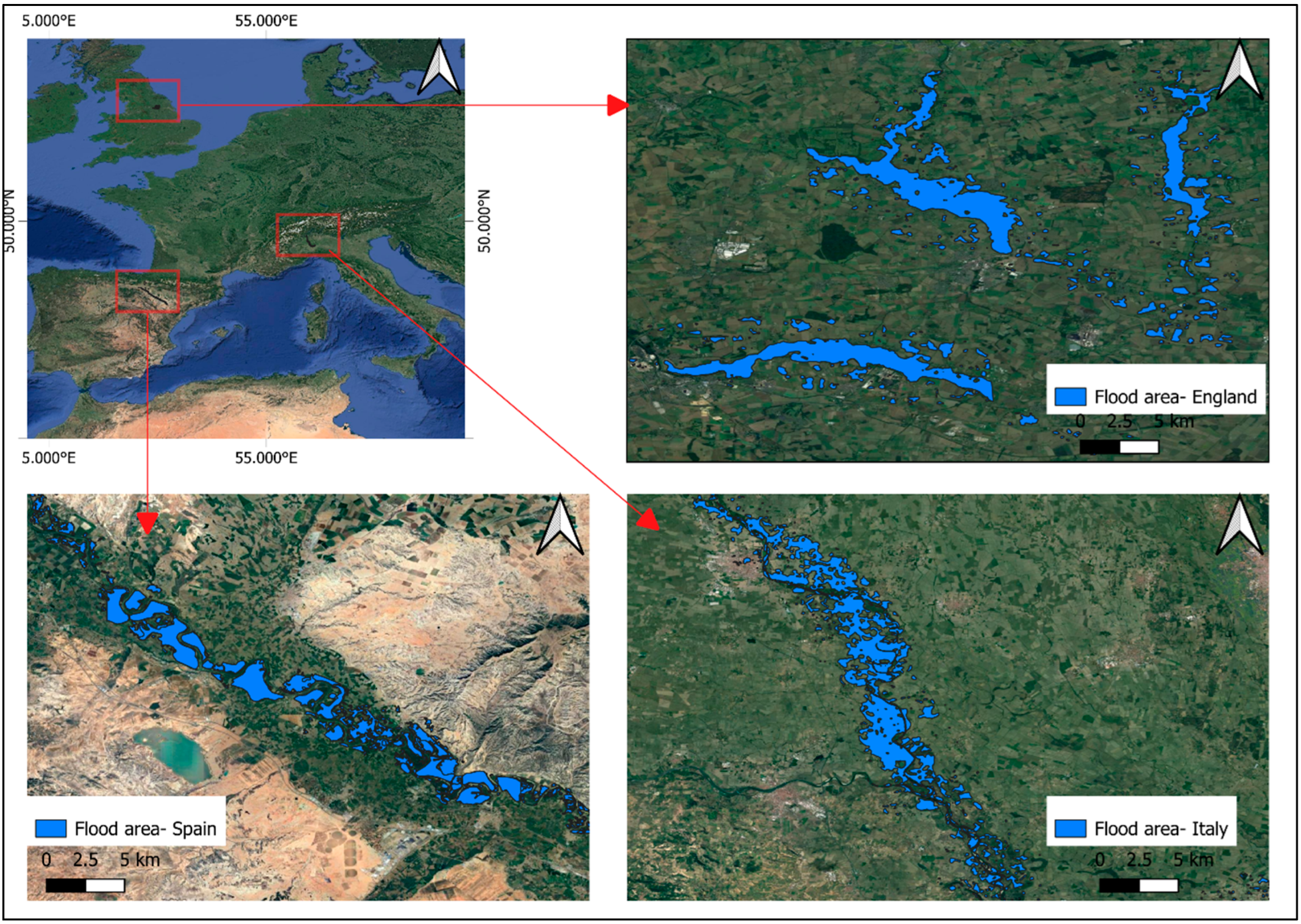This screenshot has width=1301, height=924.
Task: Click bottom '55.000°E' longitude label
Action: point(267,458)
